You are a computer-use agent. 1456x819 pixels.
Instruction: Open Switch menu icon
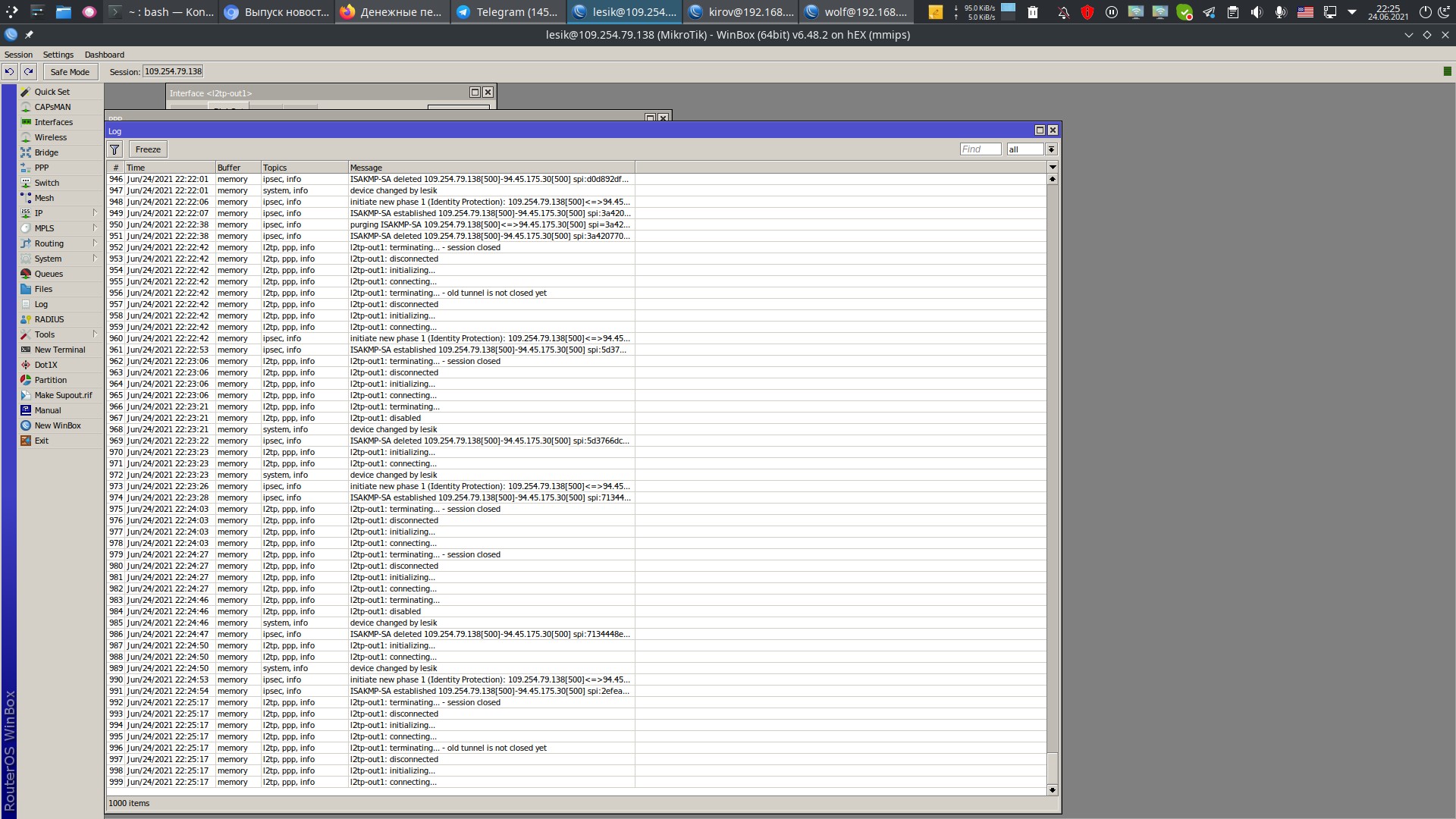click(26, 183)
